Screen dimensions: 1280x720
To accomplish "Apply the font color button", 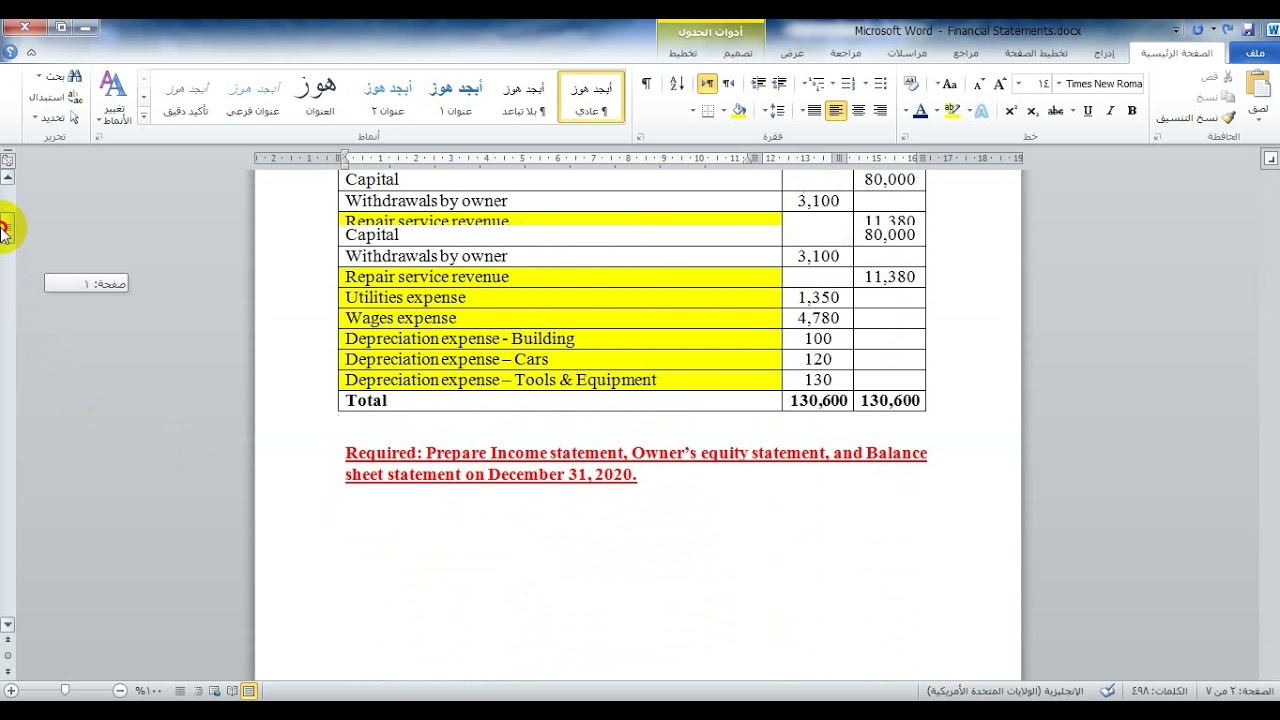I will (x=920, y=111).
